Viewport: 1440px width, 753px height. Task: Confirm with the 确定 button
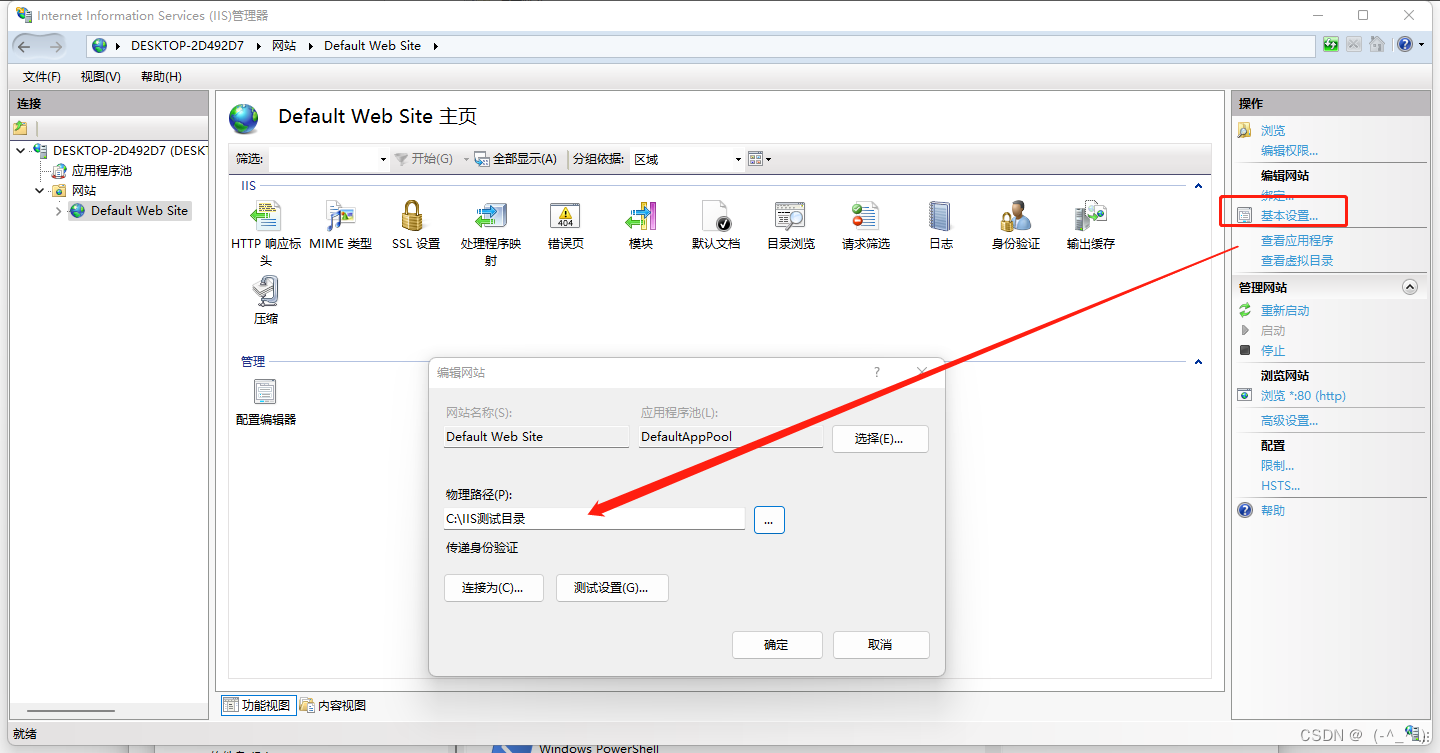777,645
